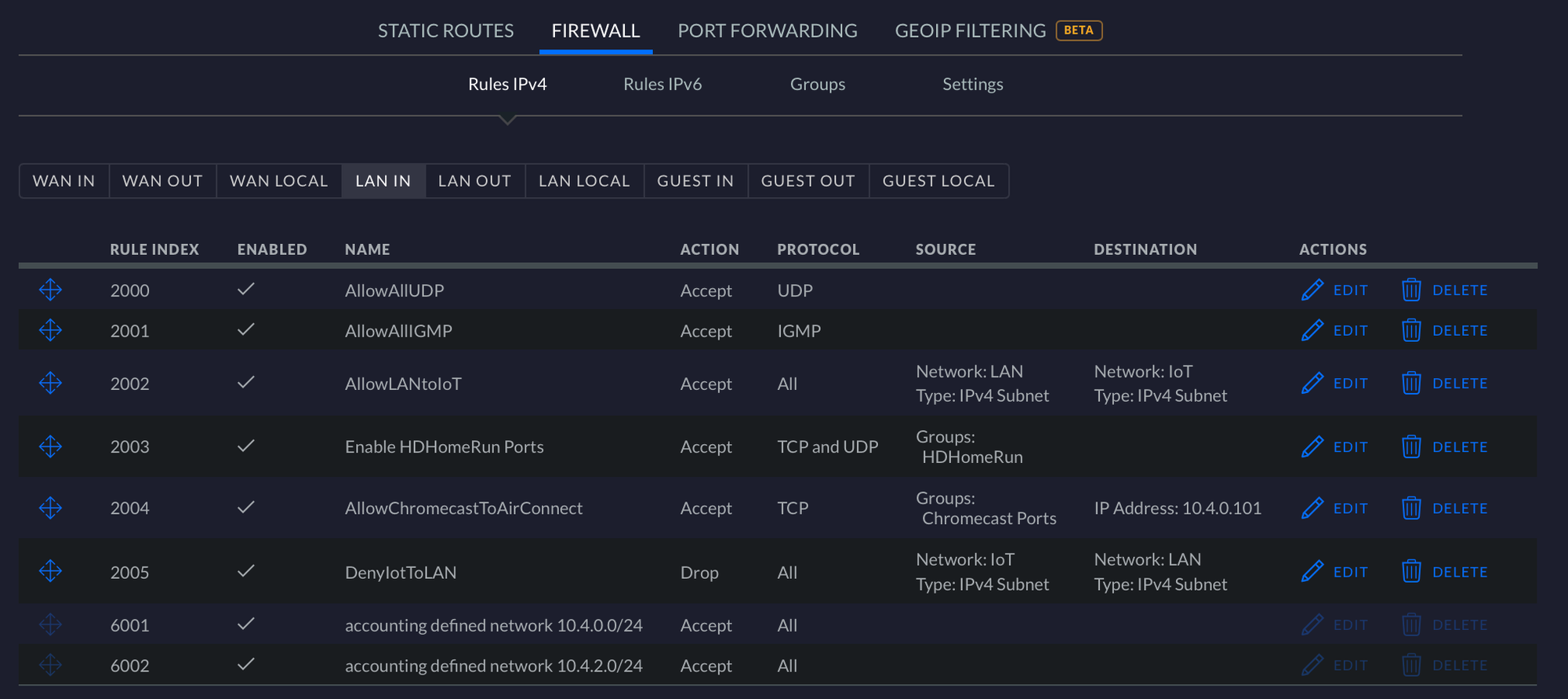Click enabled checkmark on DenyIotToLAN rule

(x=245, y=571)
